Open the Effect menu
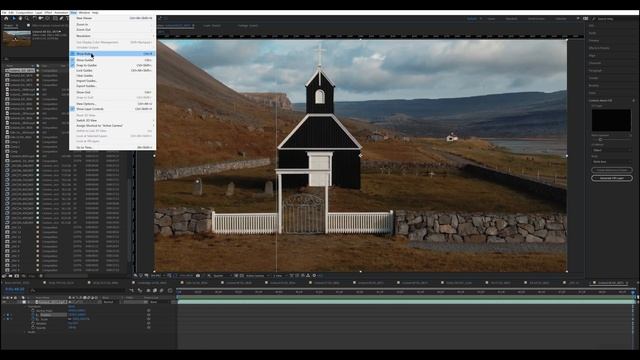The width and height of the screenshot is (640, 360). point(48,13)
